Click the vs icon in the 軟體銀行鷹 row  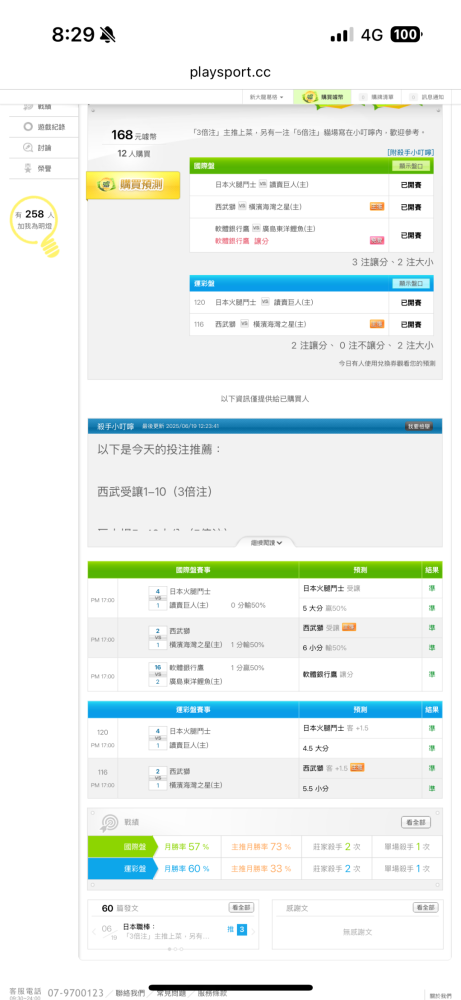(256, 228)
